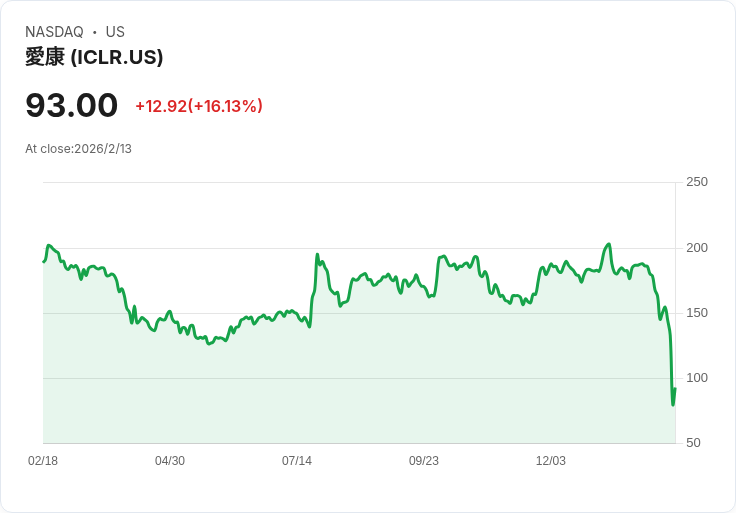Click the 50 y-axis price label
This screenshot has width=736, height=513.
[693, 443]
